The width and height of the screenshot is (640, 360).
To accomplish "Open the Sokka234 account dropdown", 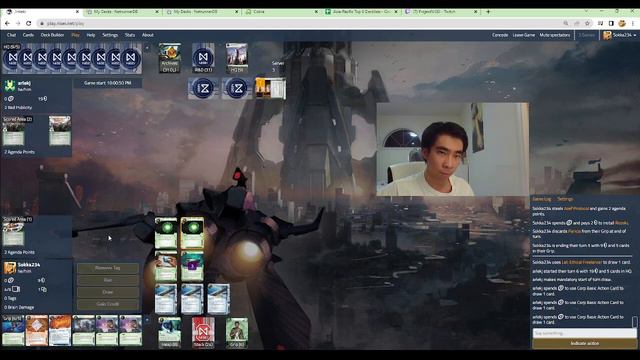I will pyautogui.click(x=620, y=36).
